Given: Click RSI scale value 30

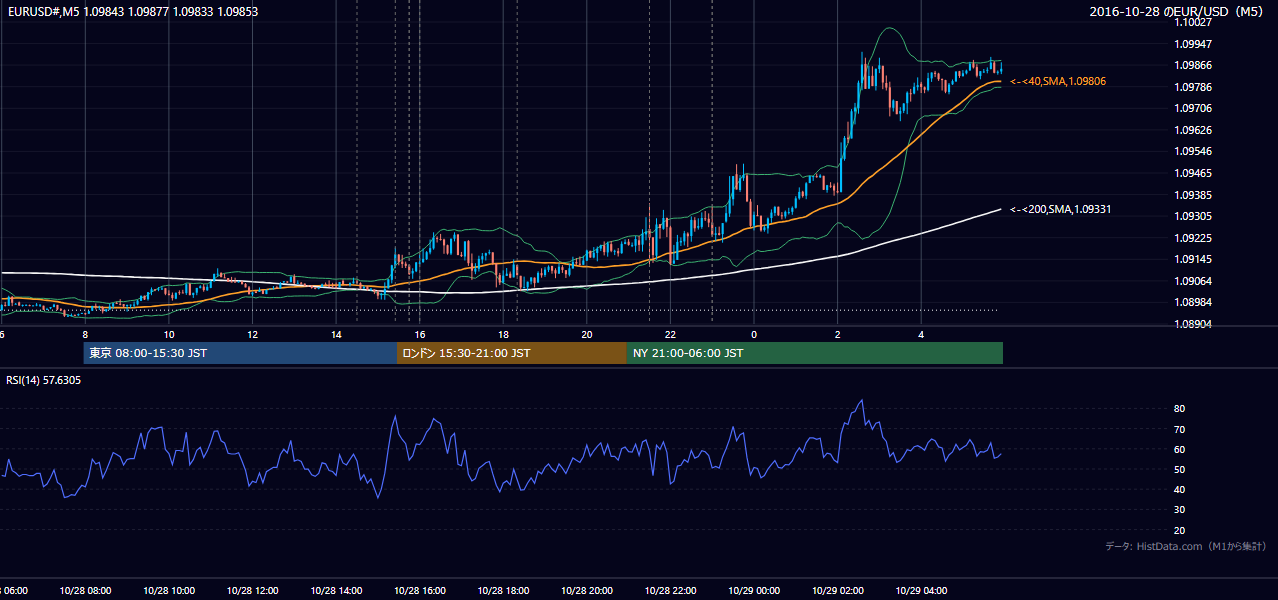Looking at the screenshot, I should 1179,510.
